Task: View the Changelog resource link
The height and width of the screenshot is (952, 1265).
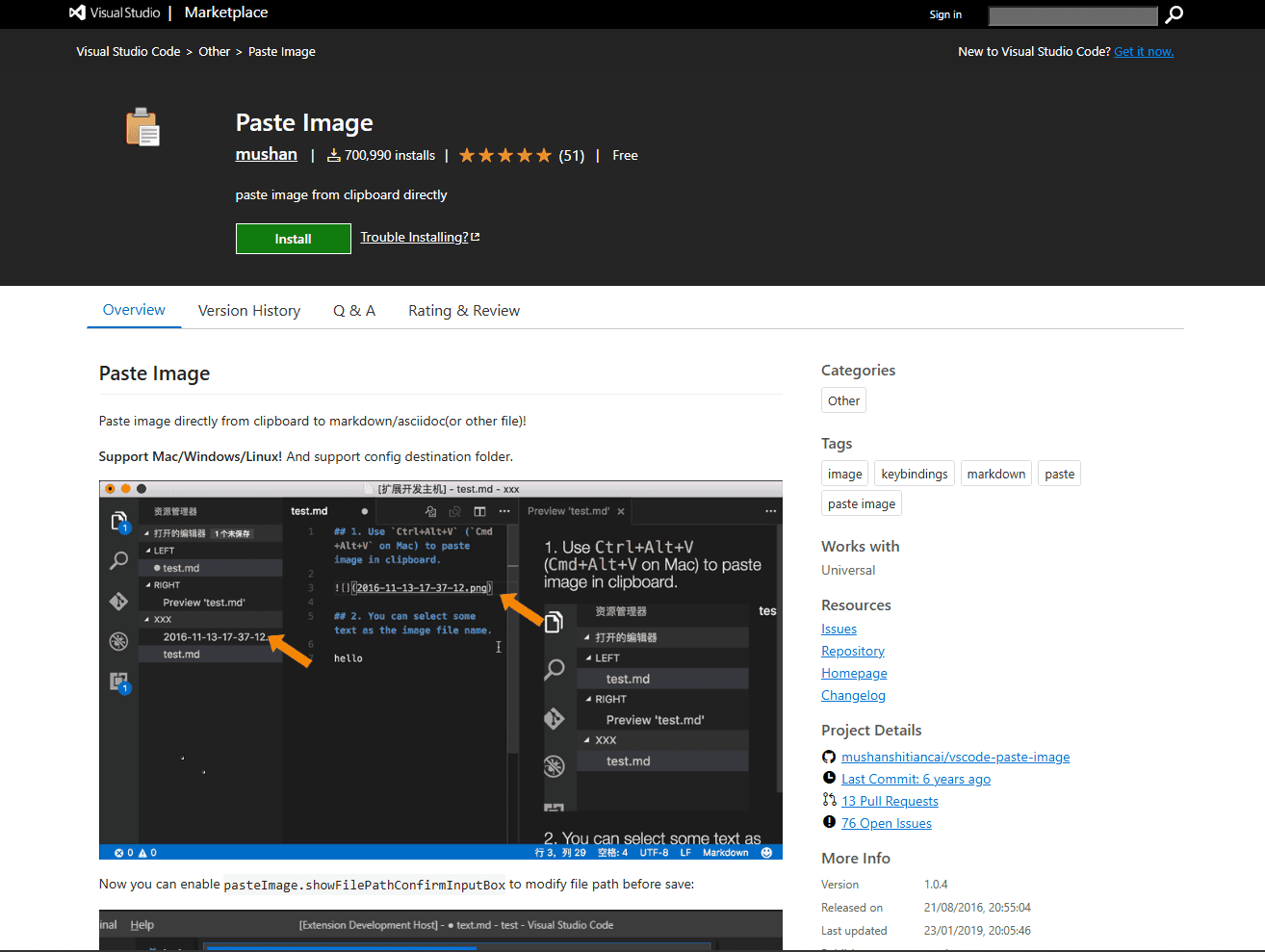Action: (x=853, y=695)
